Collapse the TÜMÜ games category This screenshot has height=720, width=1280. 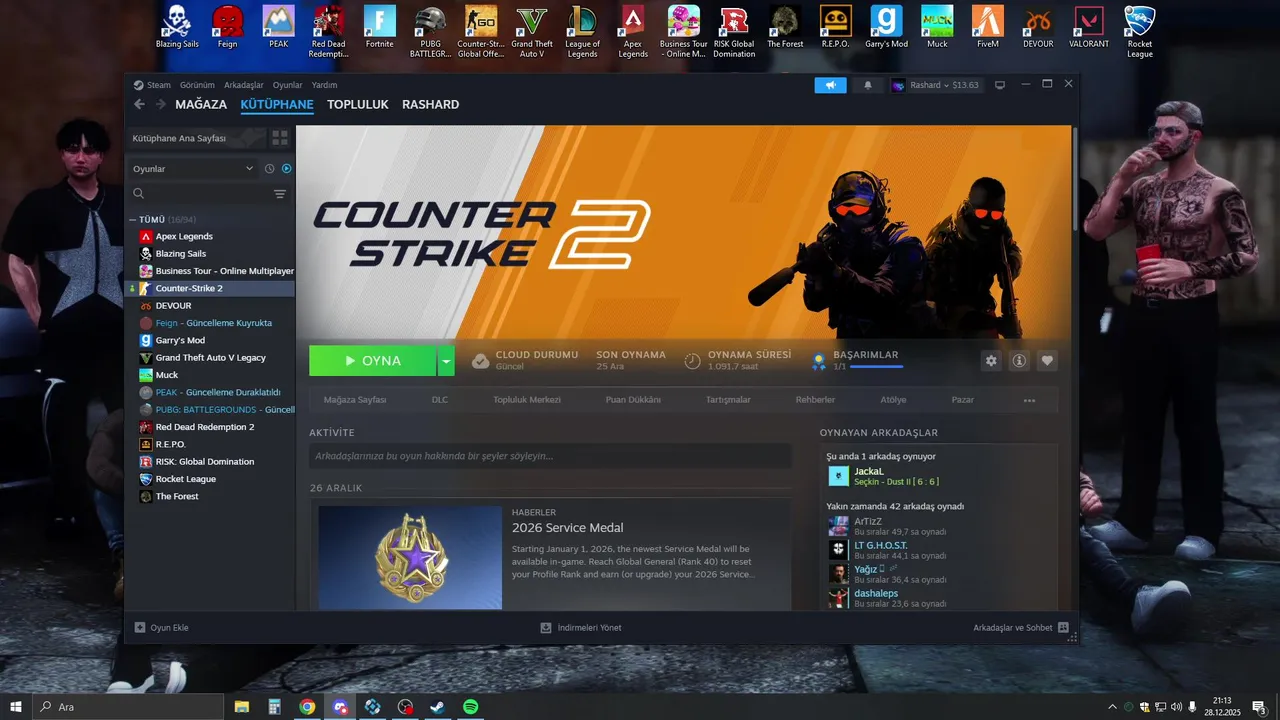click(x=132, y=219)
